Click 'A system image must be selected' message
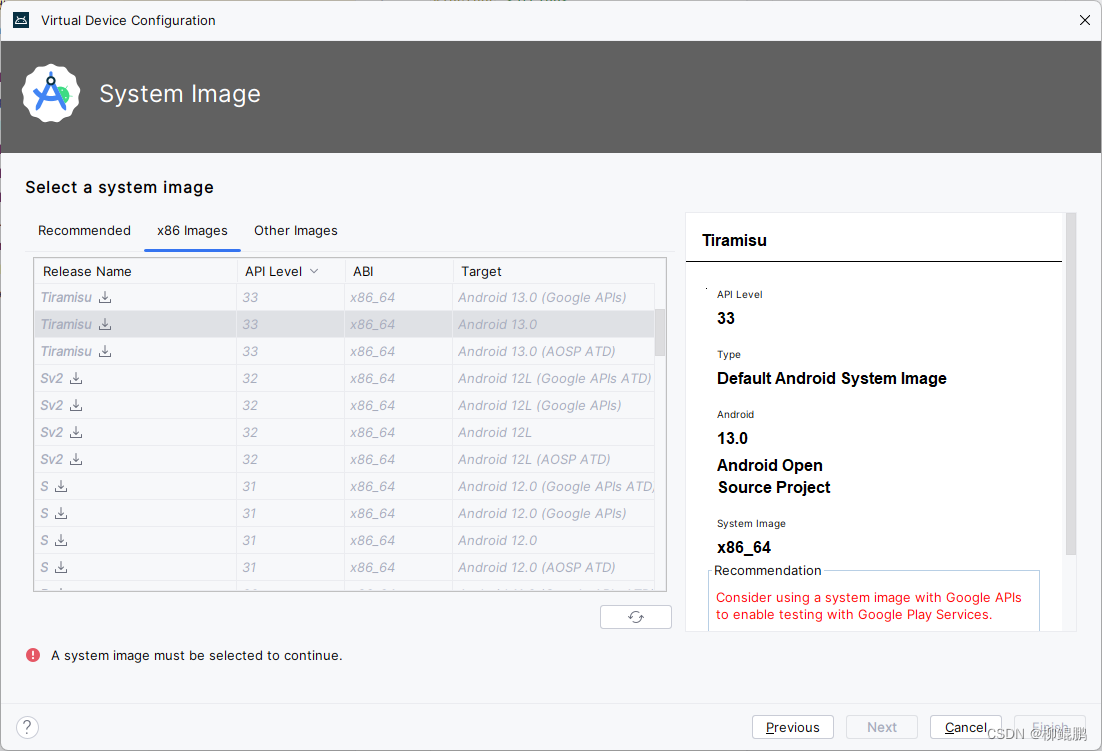1102x751 pixels. [x=197, y=655]
